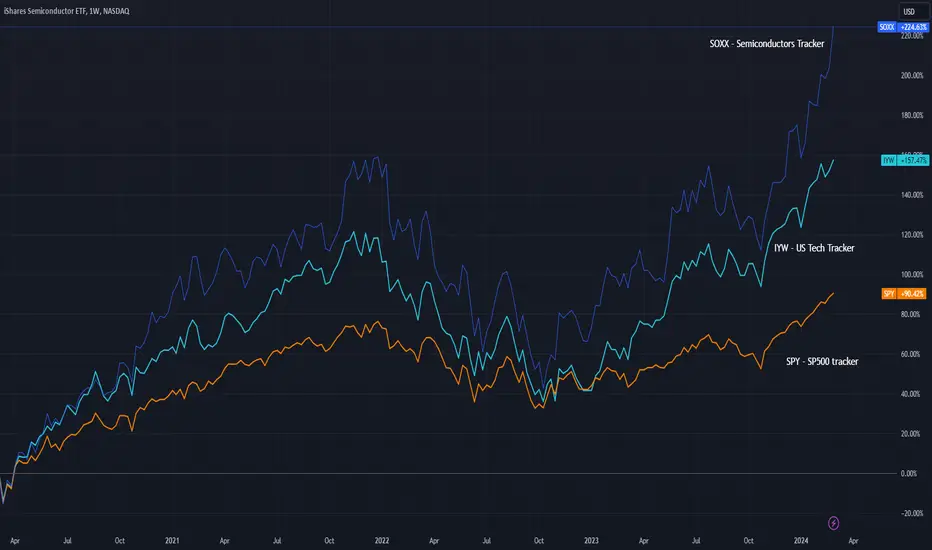
Task: Click the 120.00% price axis label
Action: pyautogui.click(x=912, y=235)
